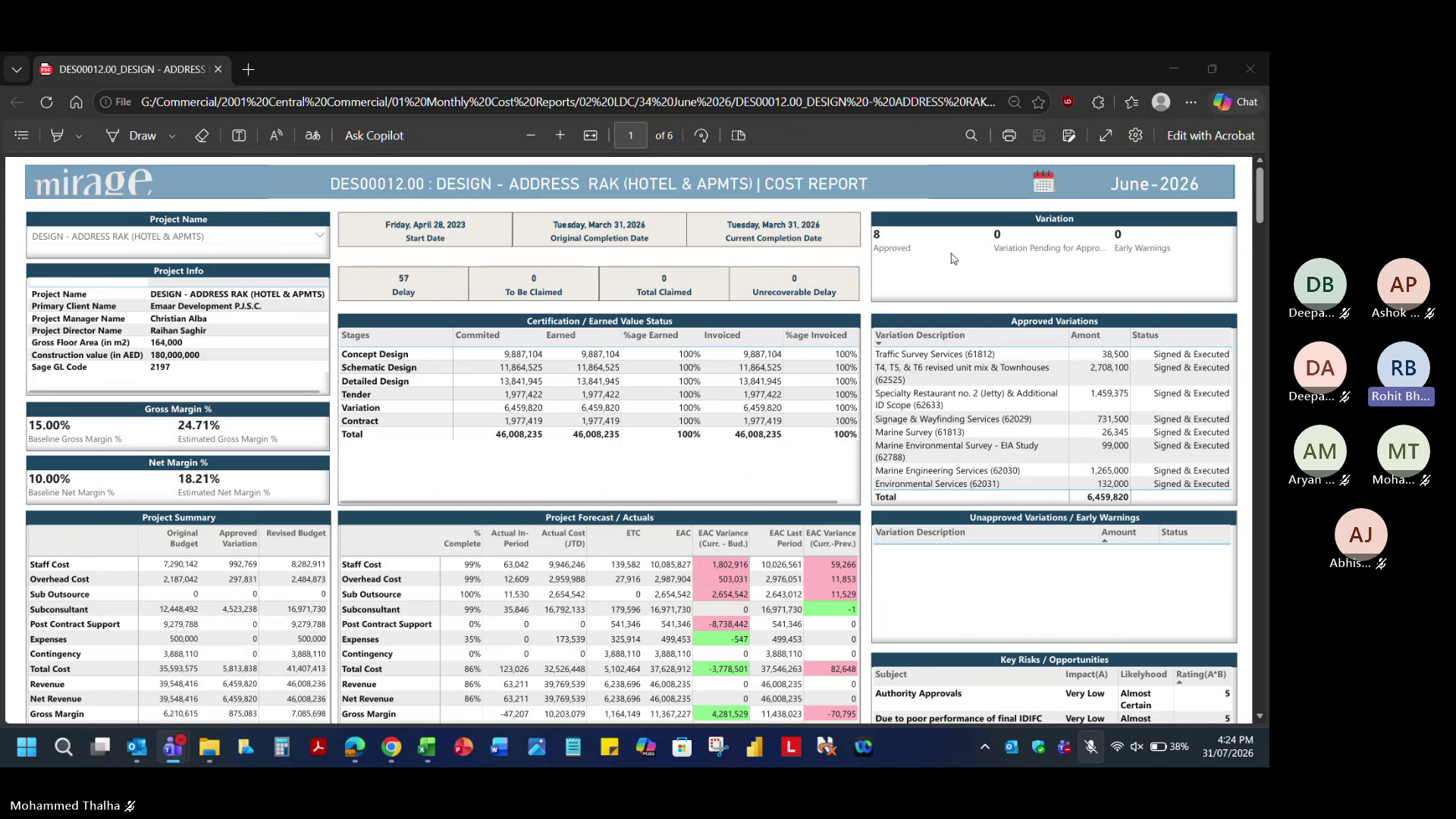The width and height of the screenshot is (1456, 819).
Task: Click the '18.21%' estimated net margin value
Action: click(199, 479)
